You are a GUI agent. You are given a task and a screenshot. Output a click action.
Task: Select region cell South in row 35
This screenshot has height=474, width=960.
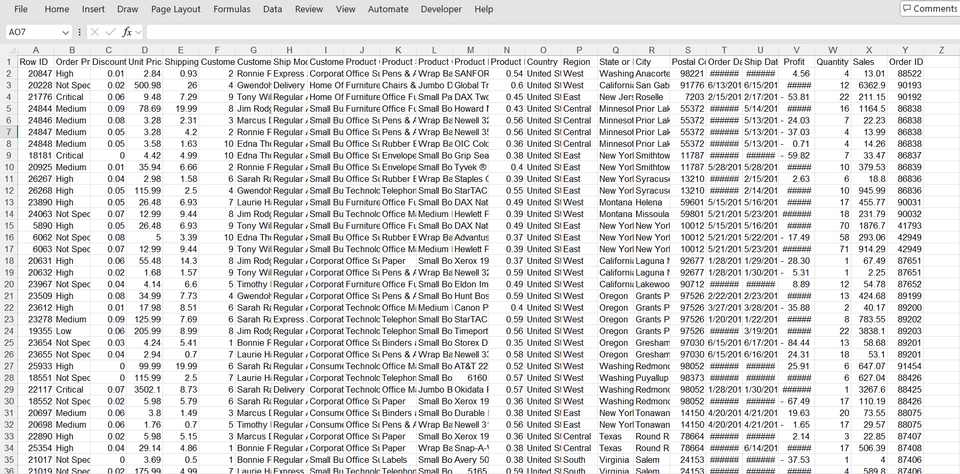579,460
